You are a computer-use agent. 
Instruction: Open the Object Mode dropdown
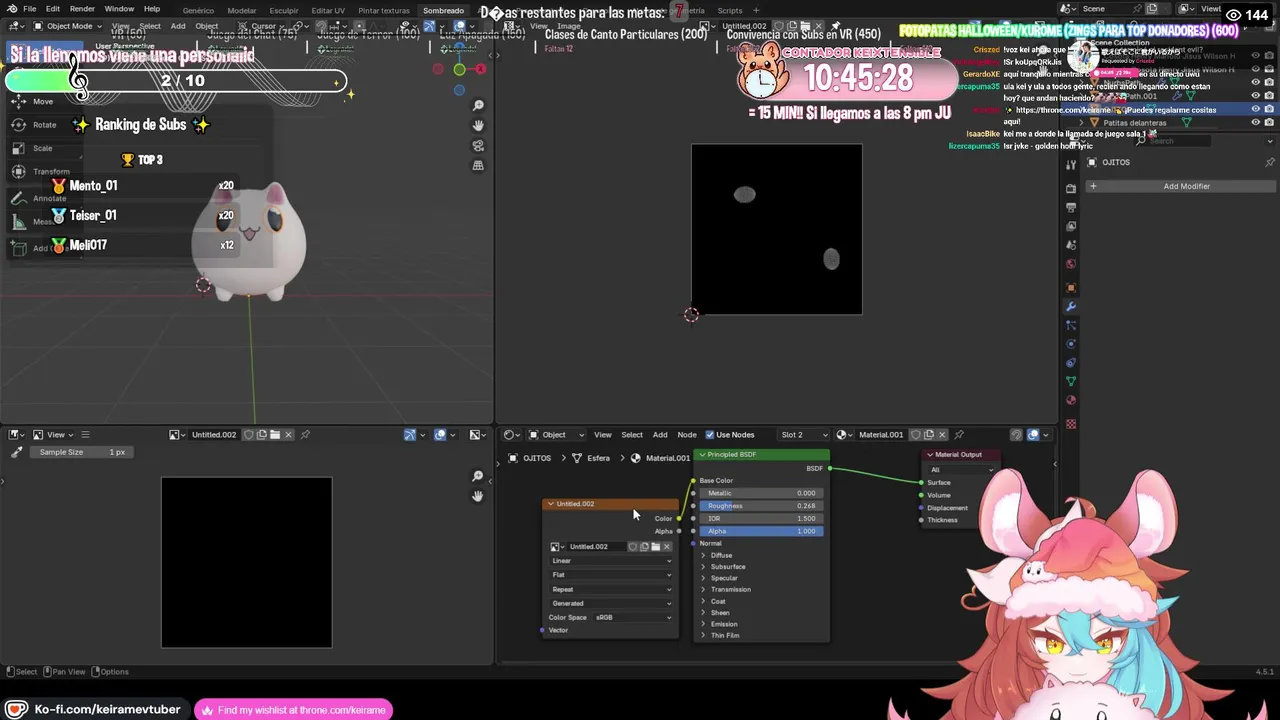pyautogui.click(x=66, y=26)
